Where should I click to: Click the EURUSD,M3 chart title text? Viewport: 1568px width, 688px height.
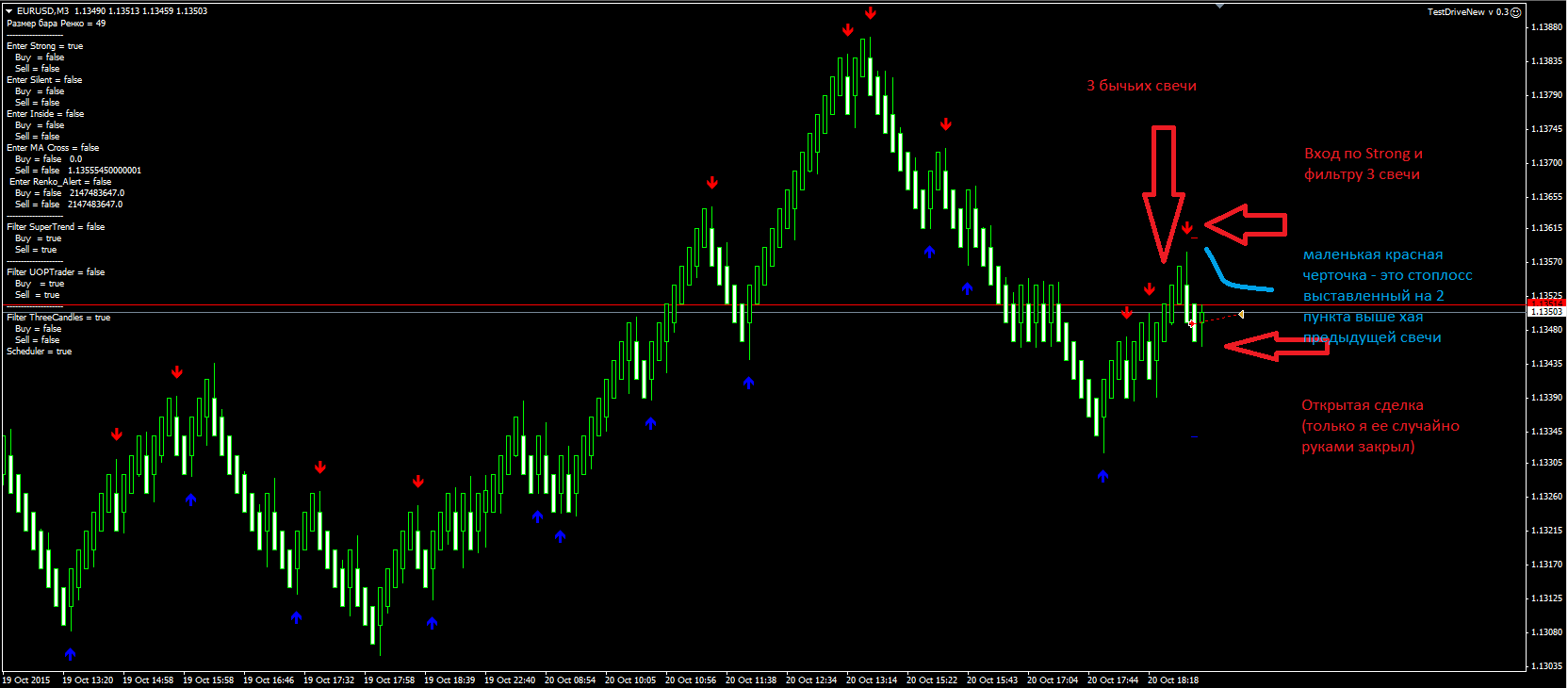pos(42,11)
